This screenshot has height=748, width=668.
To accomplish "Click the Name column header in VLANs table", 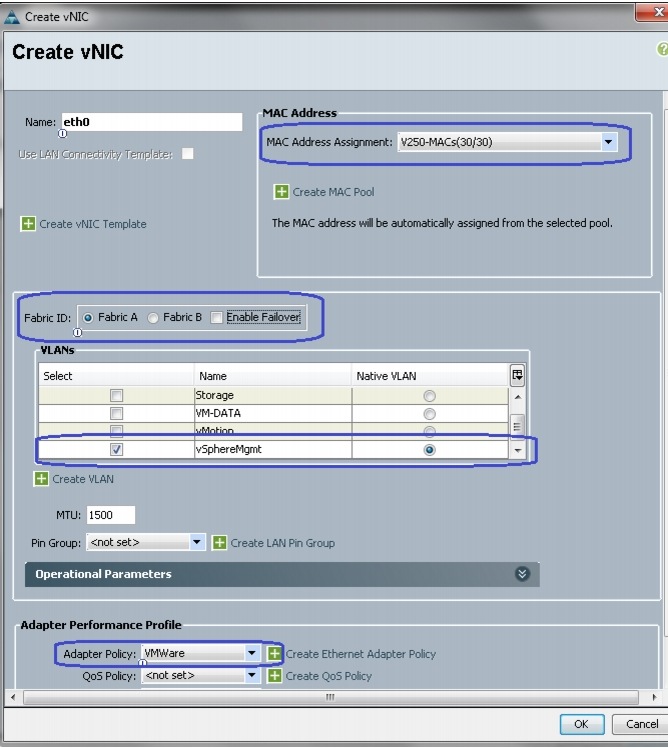I will pyautogui.click(x=272, y=375).
